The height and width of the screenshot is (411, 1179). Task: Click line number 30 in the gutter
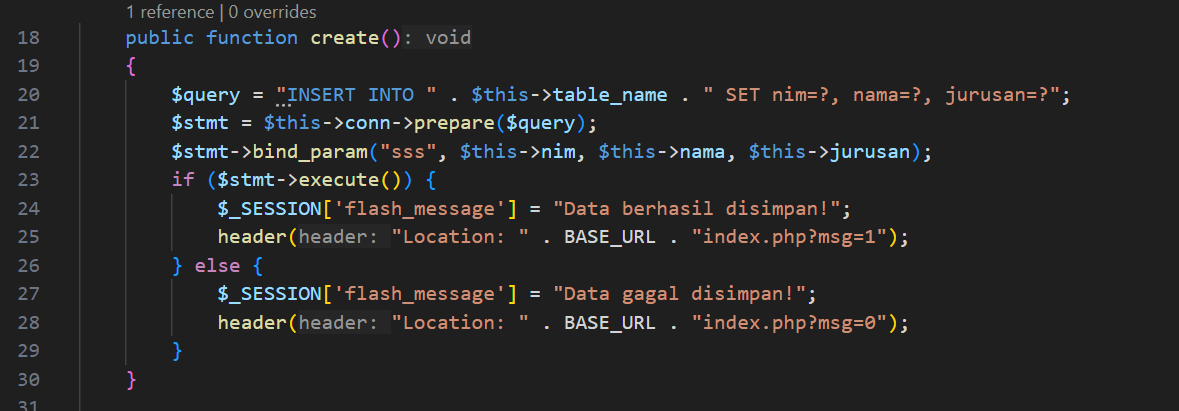[x=29, y=380]
